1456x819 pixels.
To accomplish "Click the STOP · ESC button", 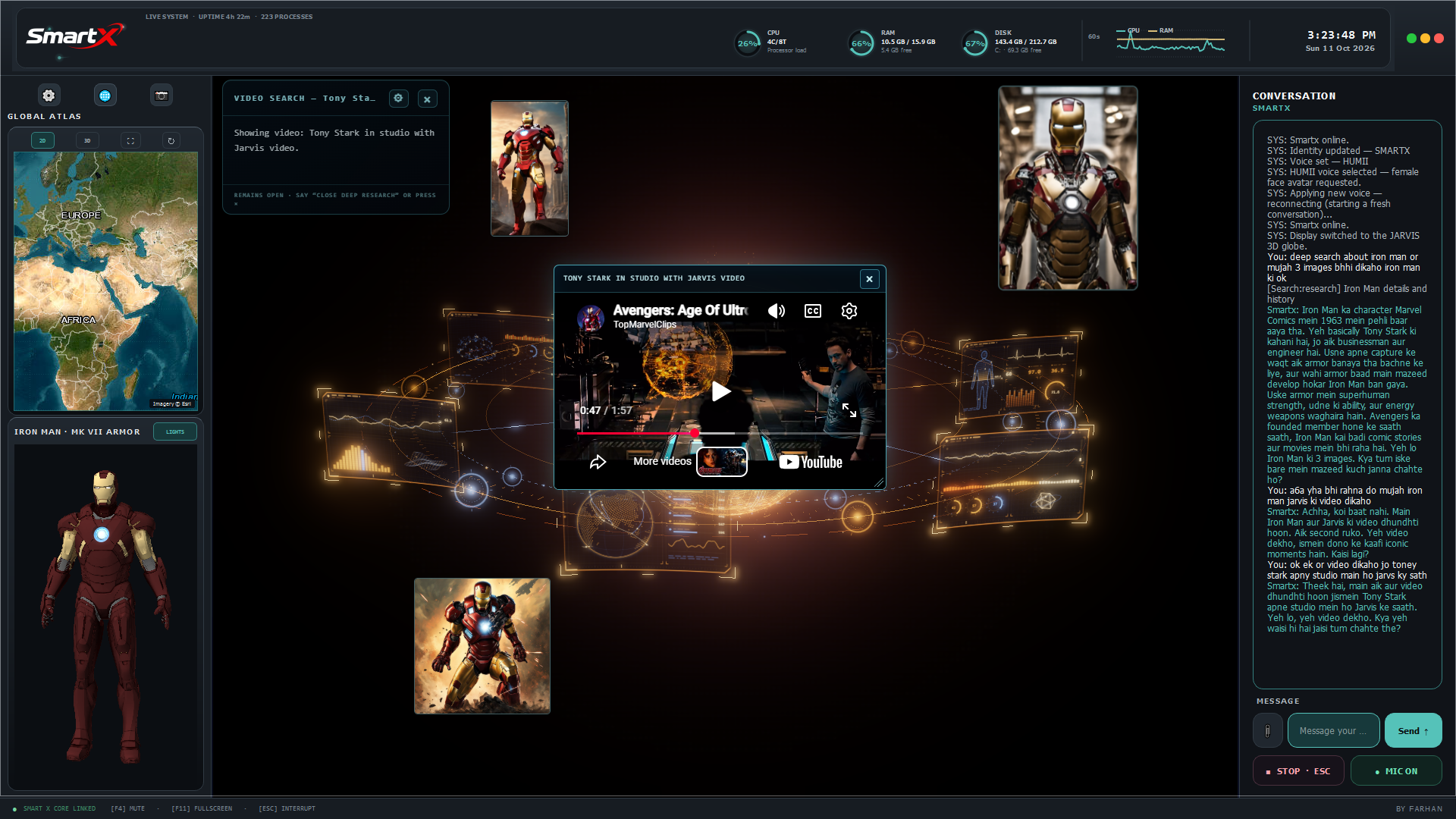I will pos(1298,771).
